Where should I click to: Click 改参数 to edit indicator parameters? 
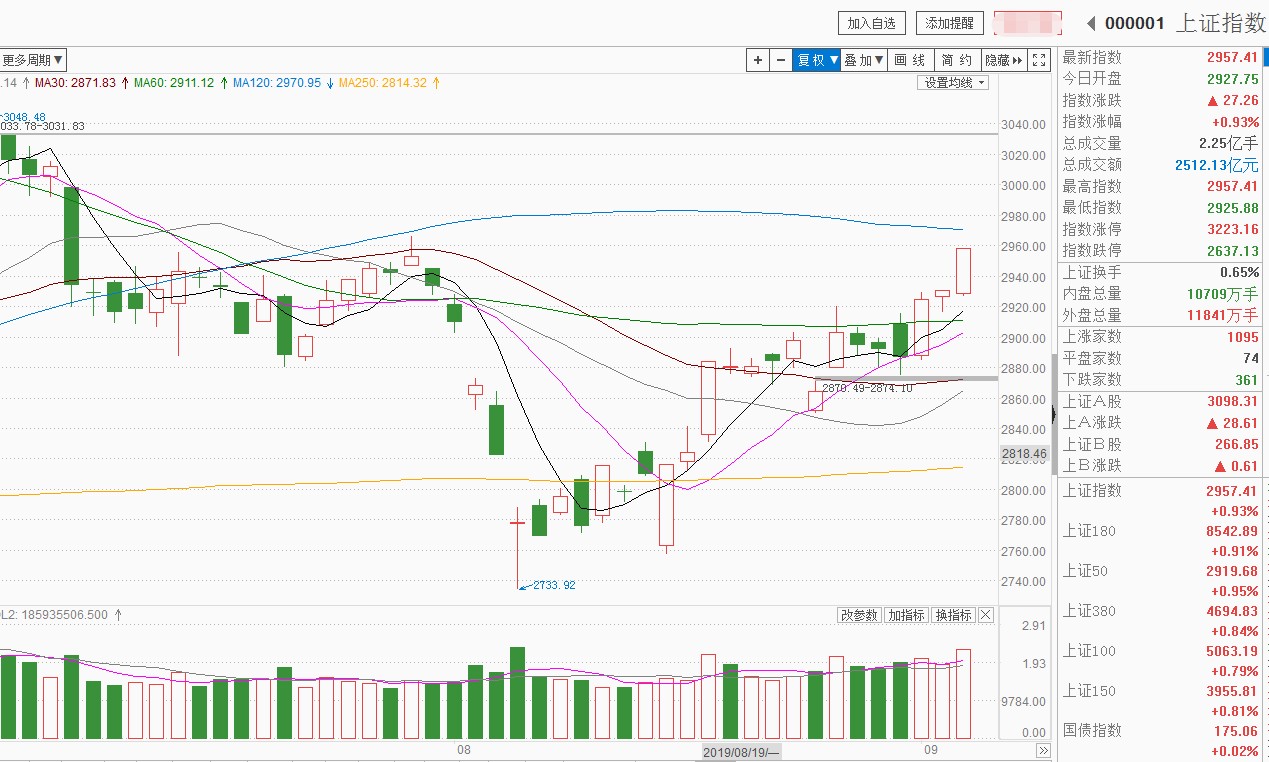coord(859,615)
